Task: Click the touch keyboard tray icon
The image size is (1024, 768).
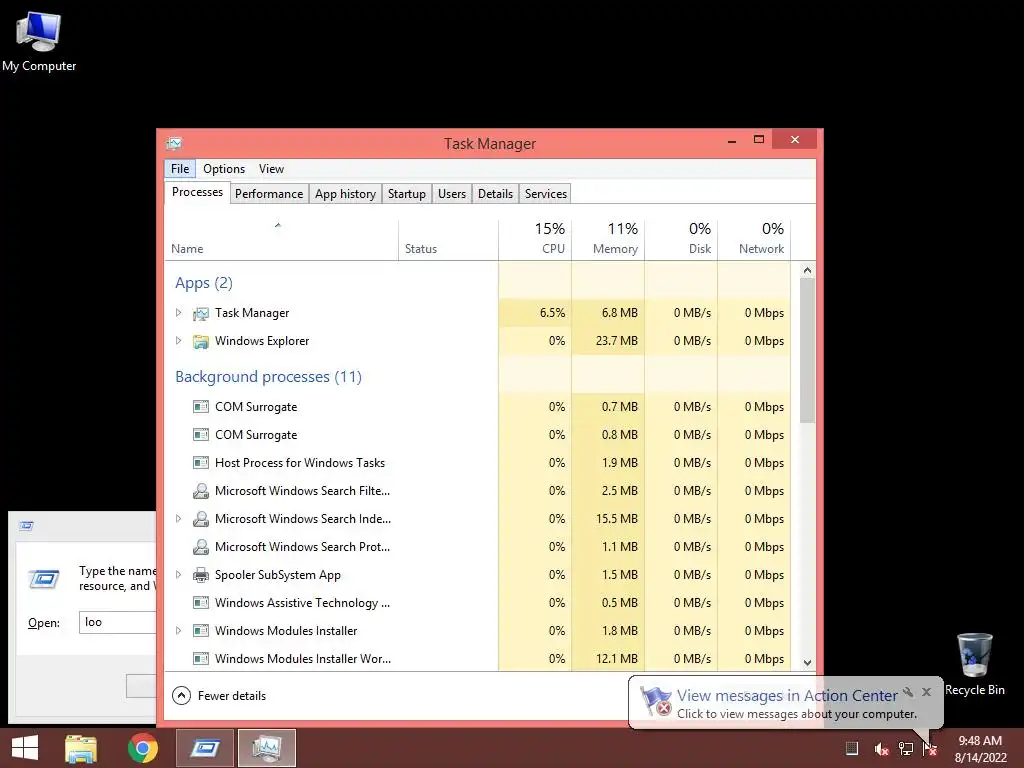Action: click(852, 748)
